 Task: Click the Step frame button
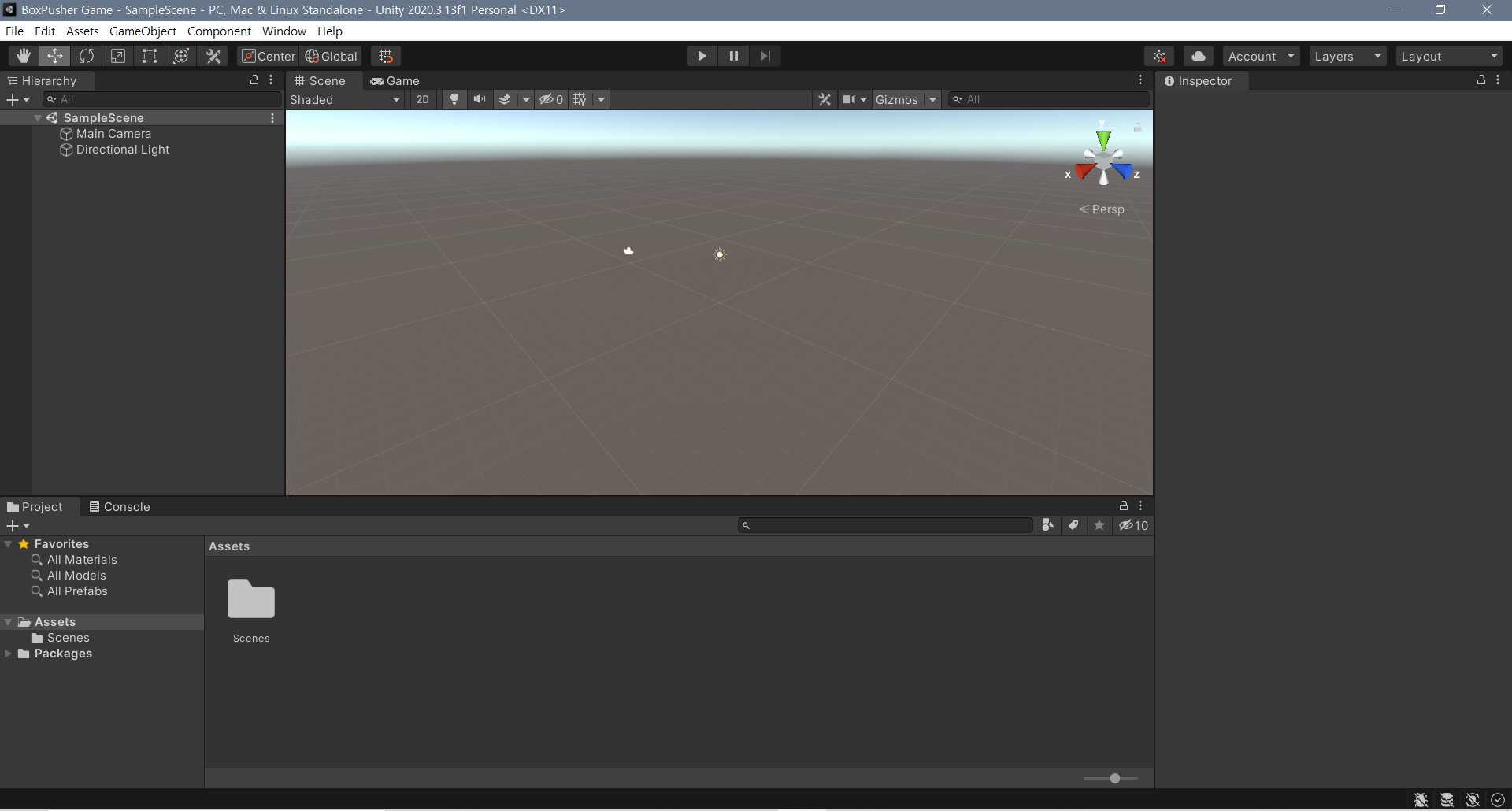pos(765,56)
